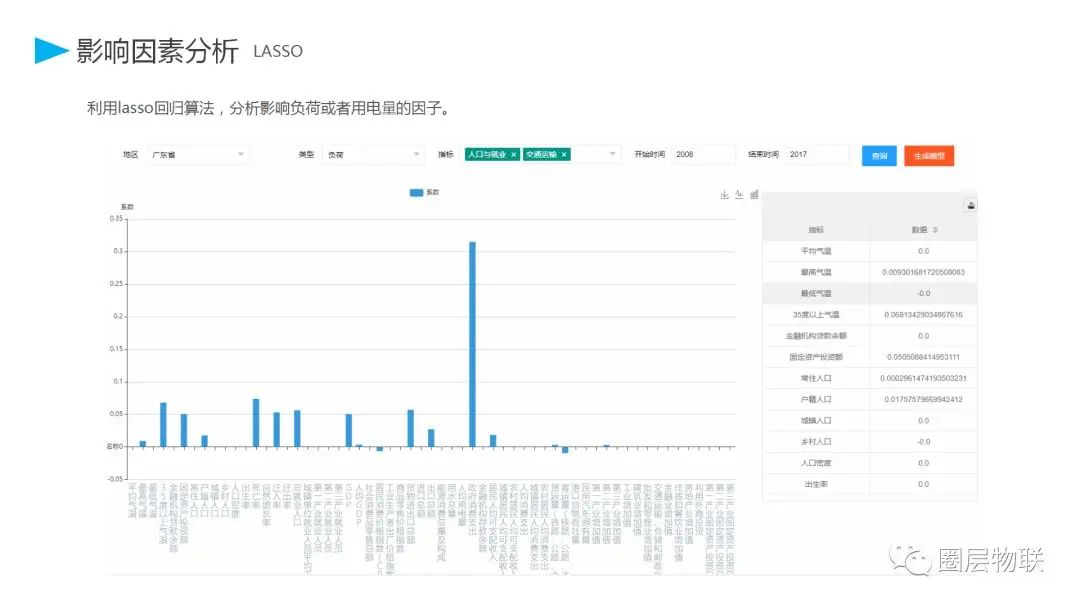Switch chart to bar view icon
Image resolution: width=1080 pixels, height=608 pixels.
[754, 195]
